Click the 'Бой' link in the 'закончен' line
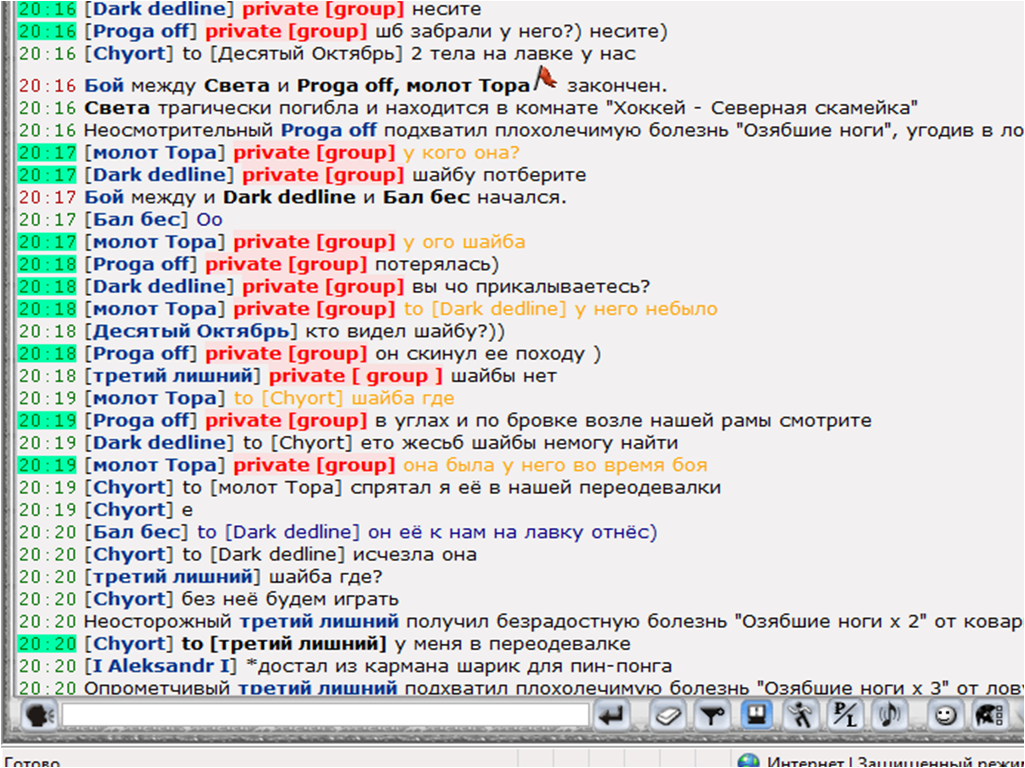Viewport: 1025px width, 768px height. click(104, 86)
